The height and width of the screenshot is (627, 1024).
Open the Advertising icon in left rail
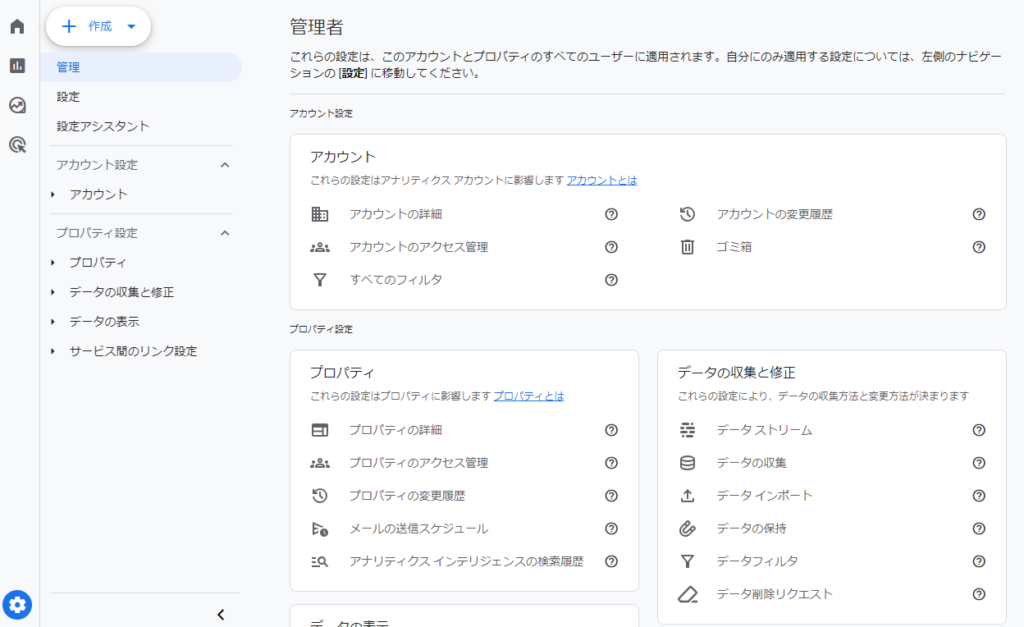[17, 145]
